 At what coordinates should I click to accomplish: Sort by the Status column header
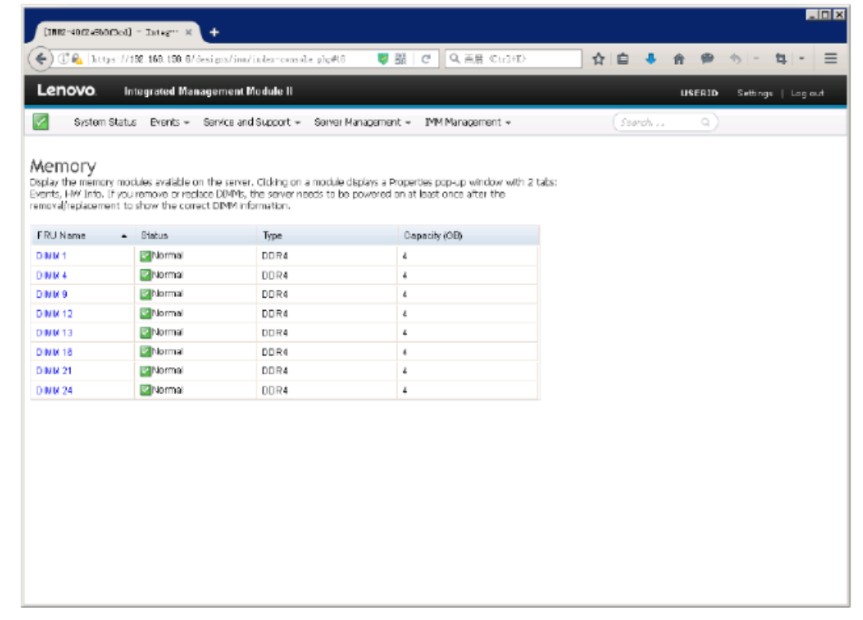195,236
